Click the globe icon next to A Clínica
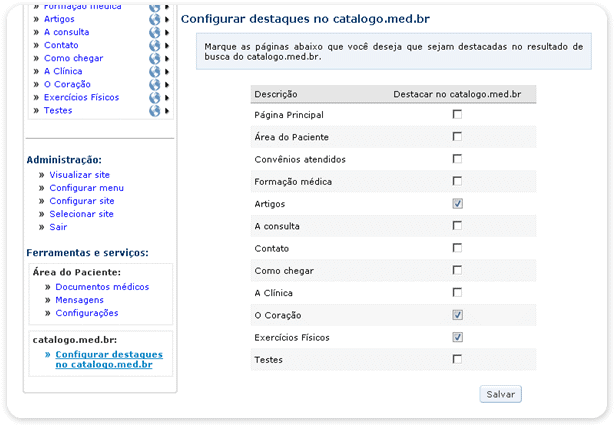This screenshot has width=615, height=427. coord(154,71)
